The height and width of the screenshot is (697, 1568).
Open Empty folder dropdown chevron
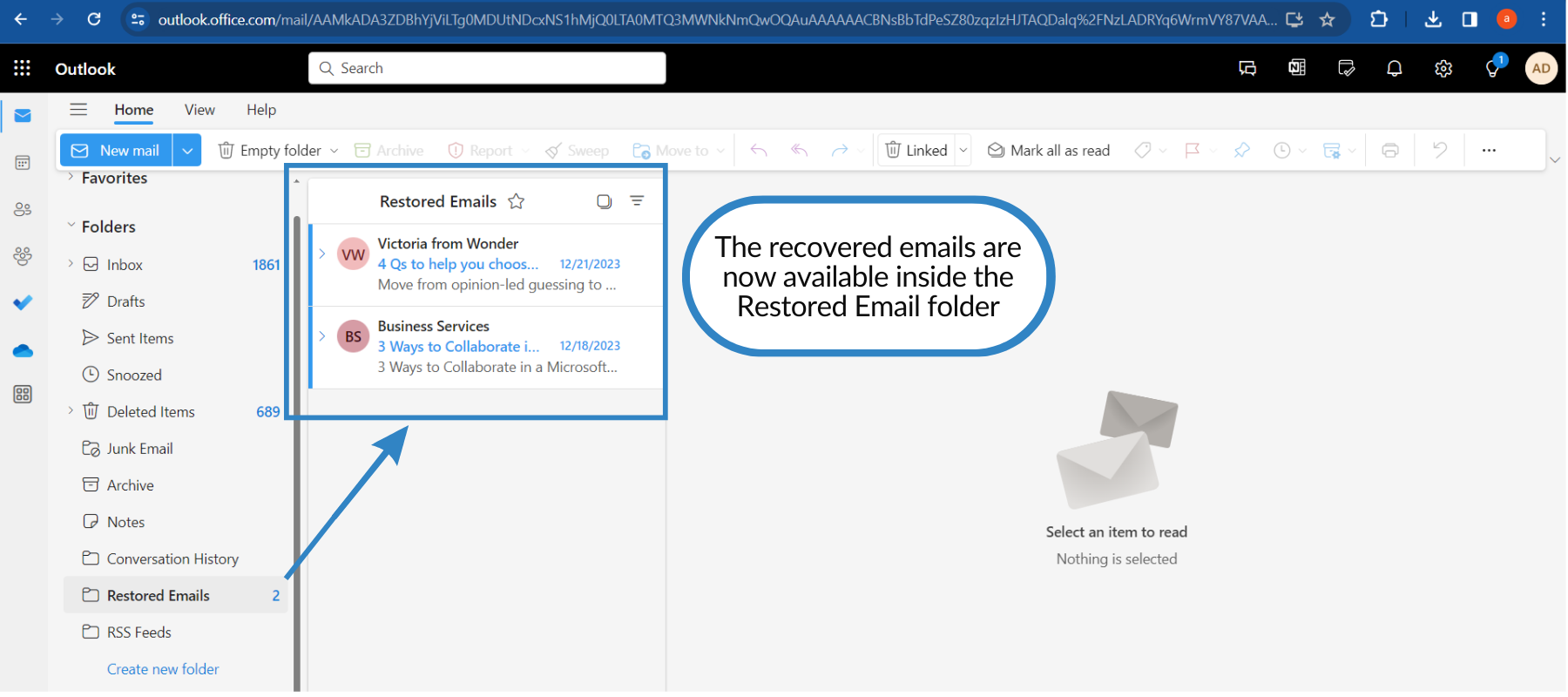coord(334,151)
